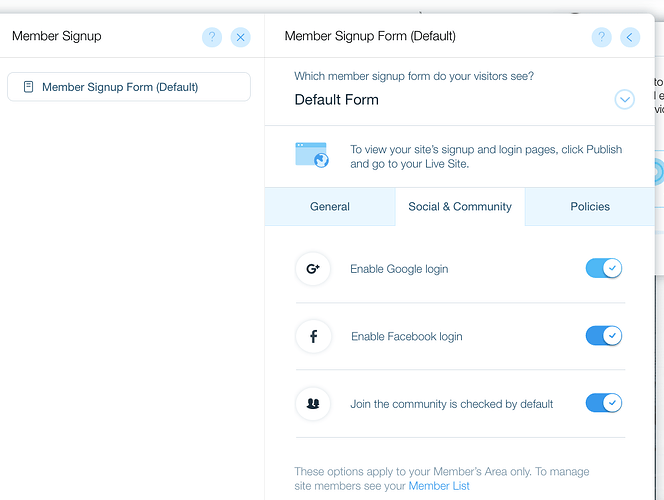Go back using the left arrow icon

(x=630, y=37)
